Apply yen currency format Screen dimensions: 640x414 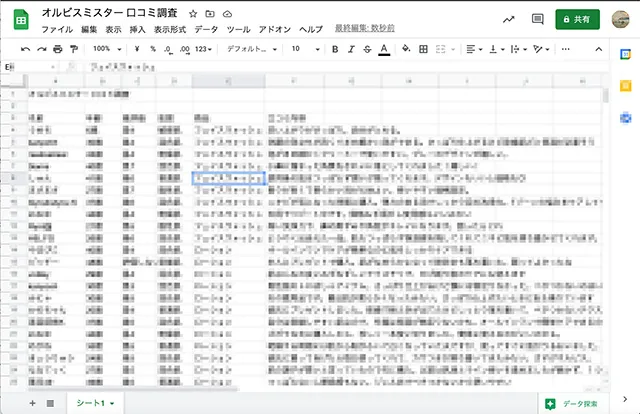coord(137,49)
